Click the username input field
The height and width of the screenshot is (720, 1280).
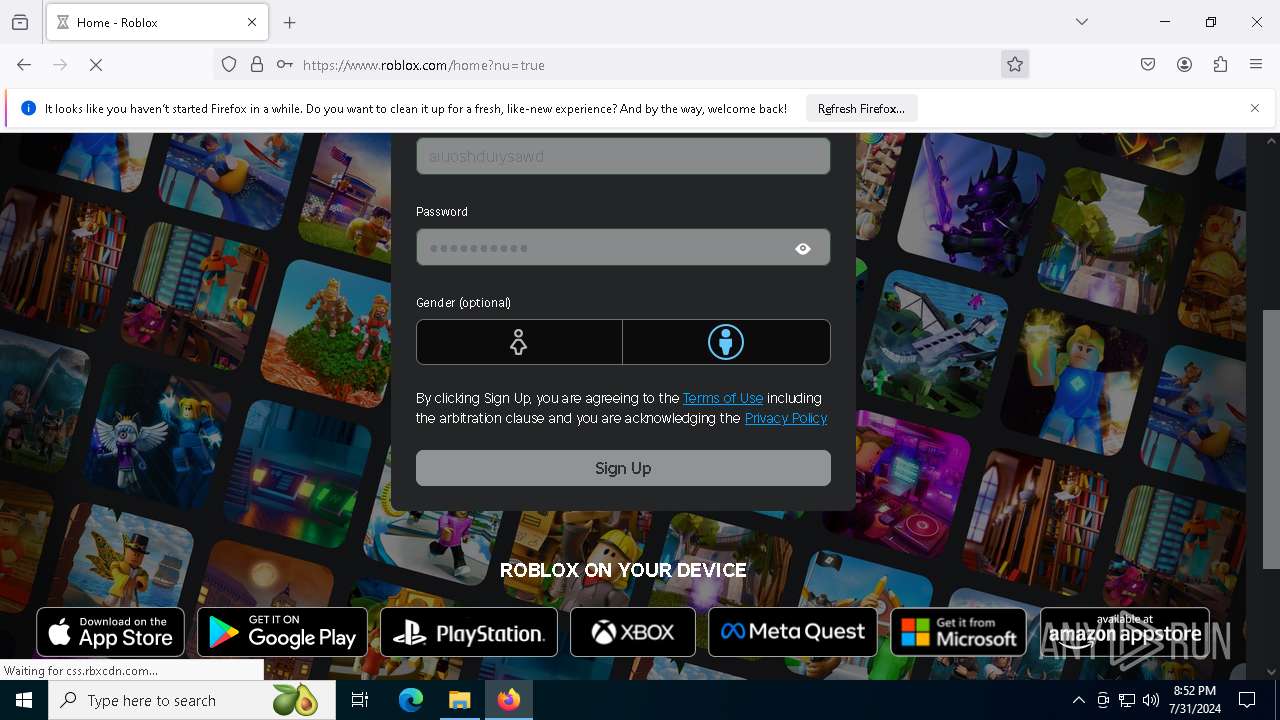(x=623, y=156)
